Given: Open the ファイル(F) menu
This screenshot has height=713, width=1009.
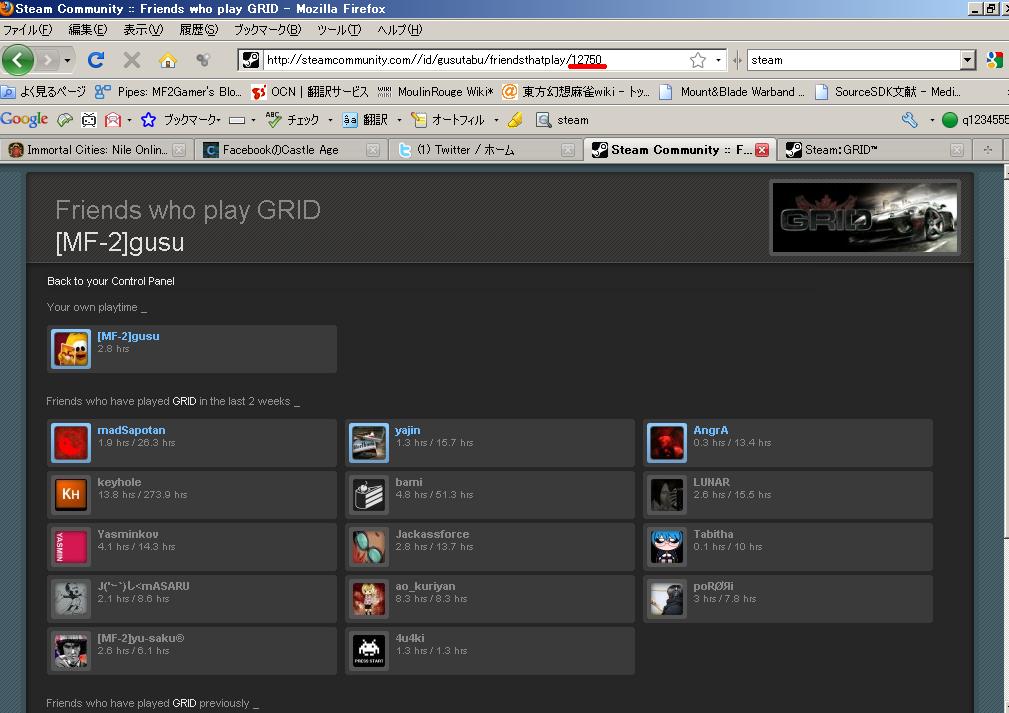Looking at the screenshot, I should [28, 30].
